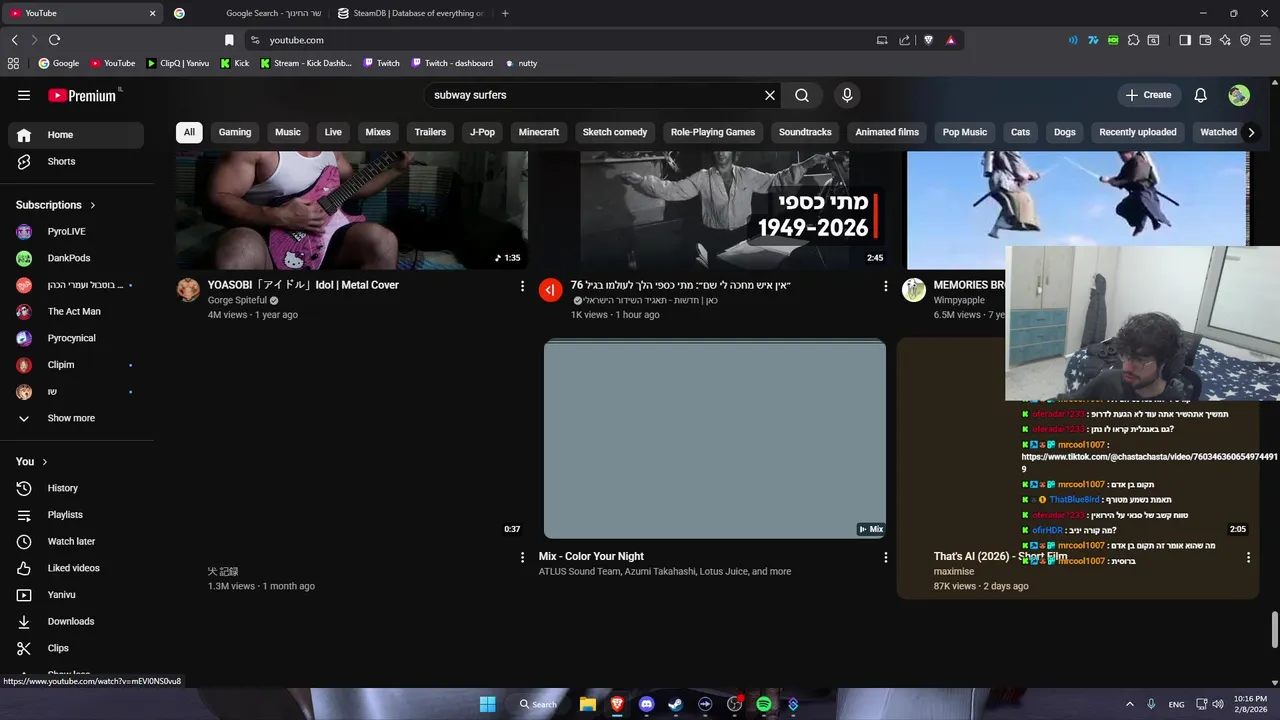
Task: Expand the Subscriptions section chevron
Action: click(x=93, y=205)
